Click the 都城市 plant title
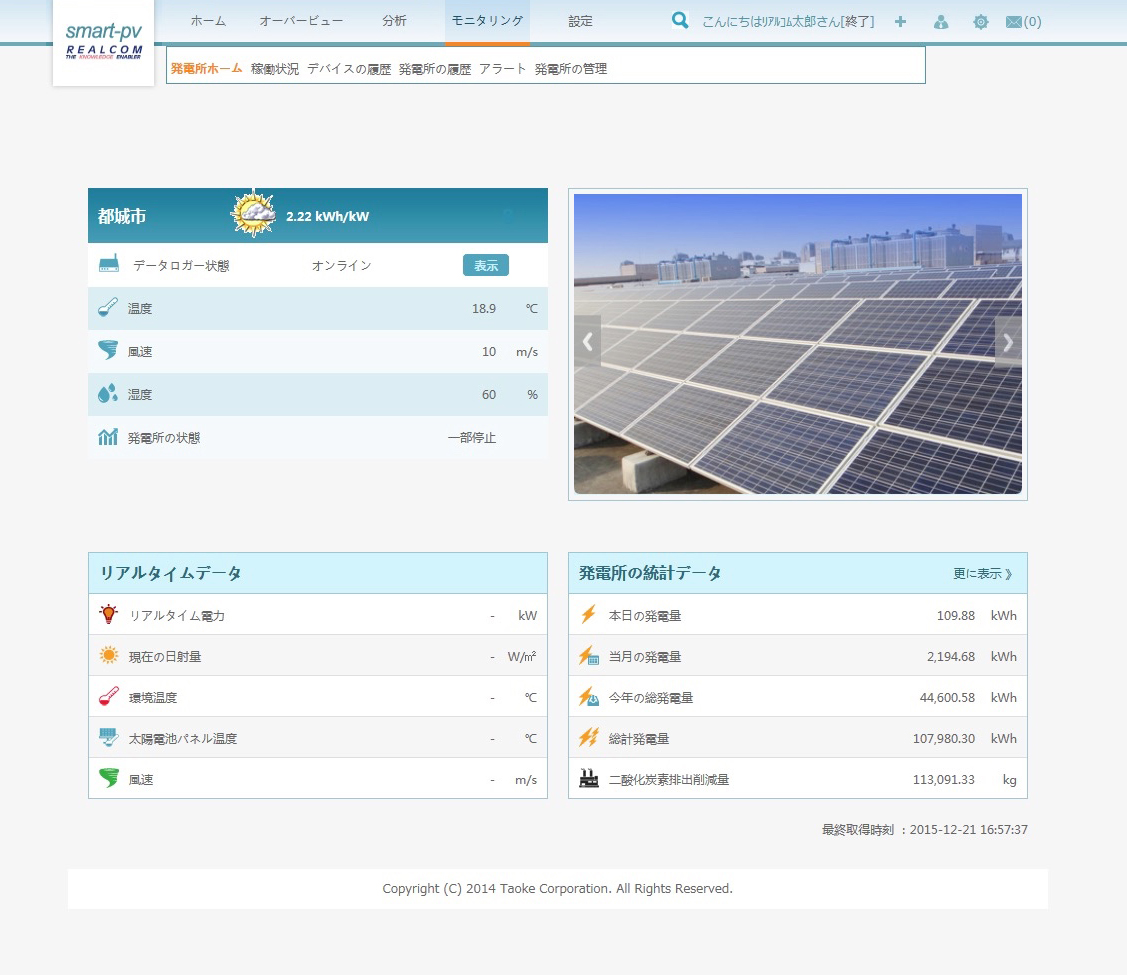The width and height of the screenshot is (1127, 975). [x=122, y=216]
